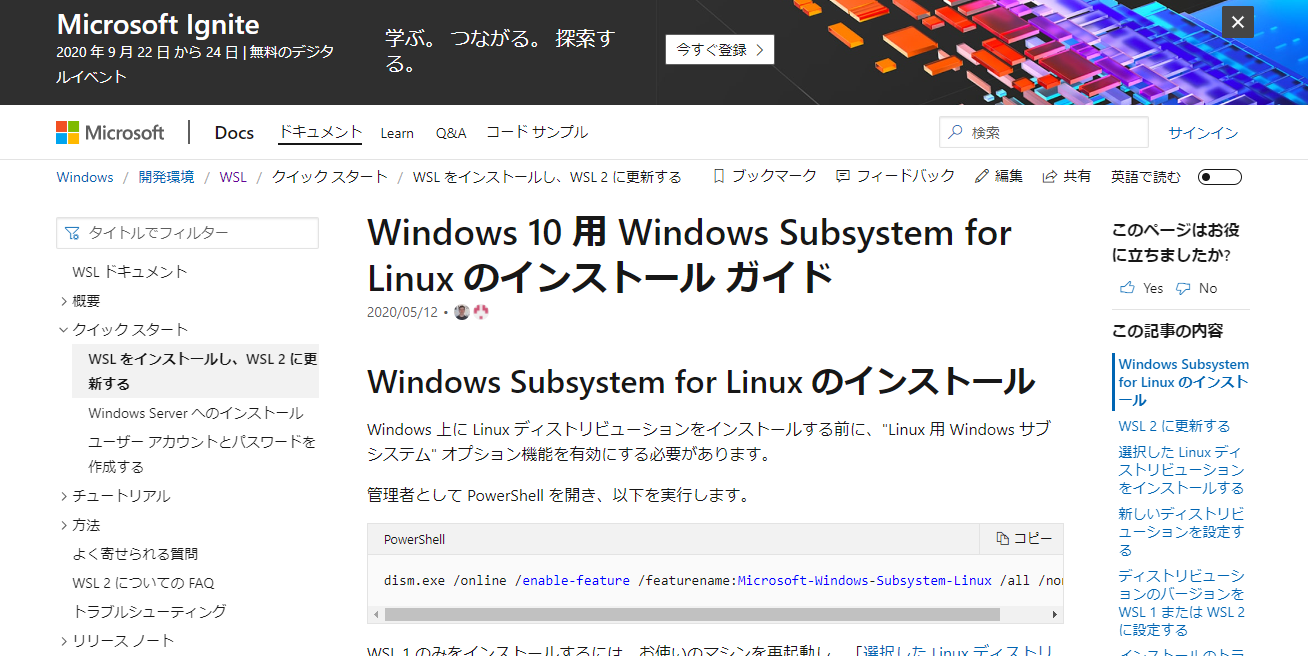Open the コード サンプル nav item
Viewport: 1308px width, 656px height.
click(x=537, y=132)
